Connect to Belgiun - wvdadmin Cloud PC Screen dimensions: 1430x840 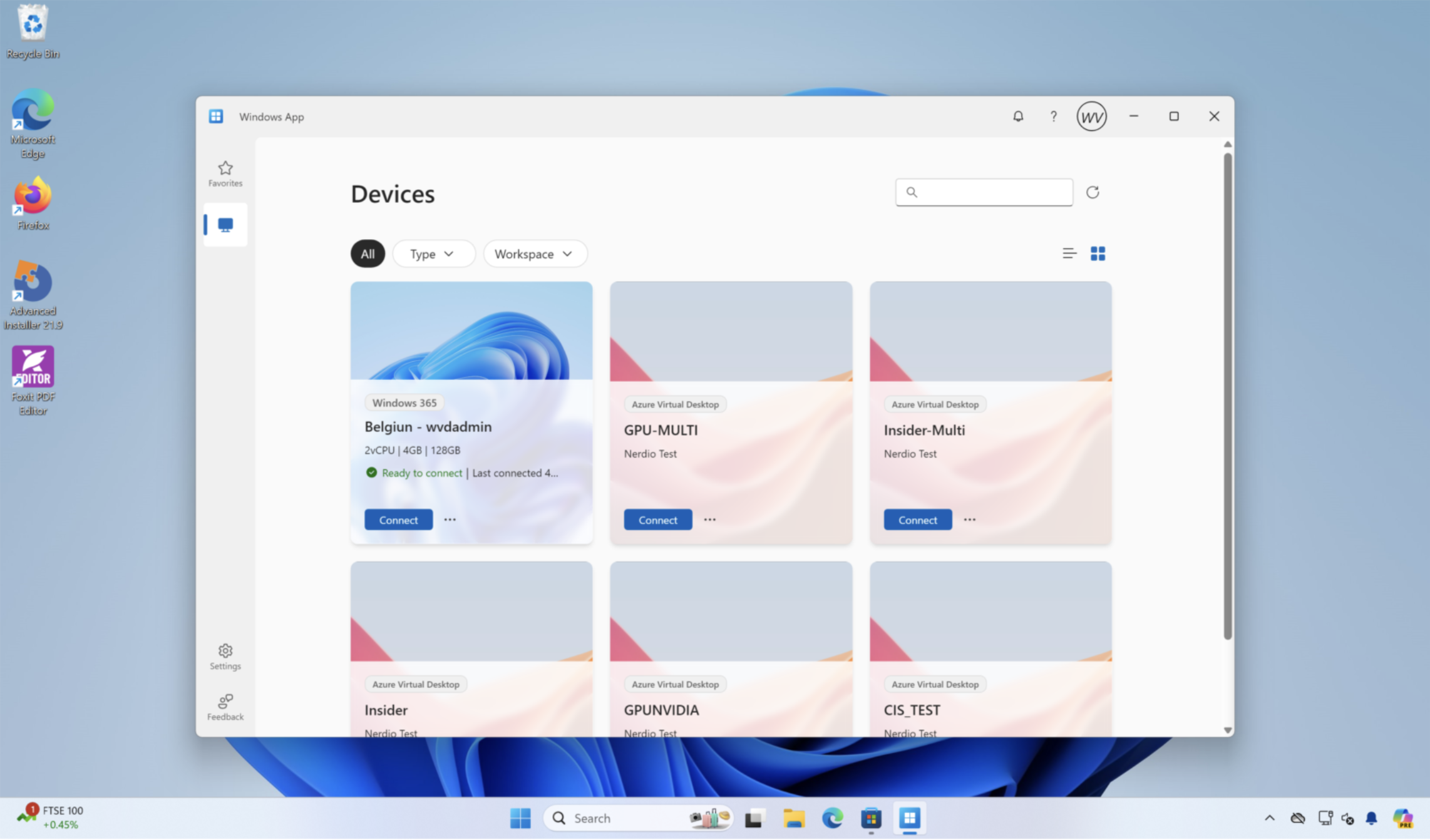point(398,520)
